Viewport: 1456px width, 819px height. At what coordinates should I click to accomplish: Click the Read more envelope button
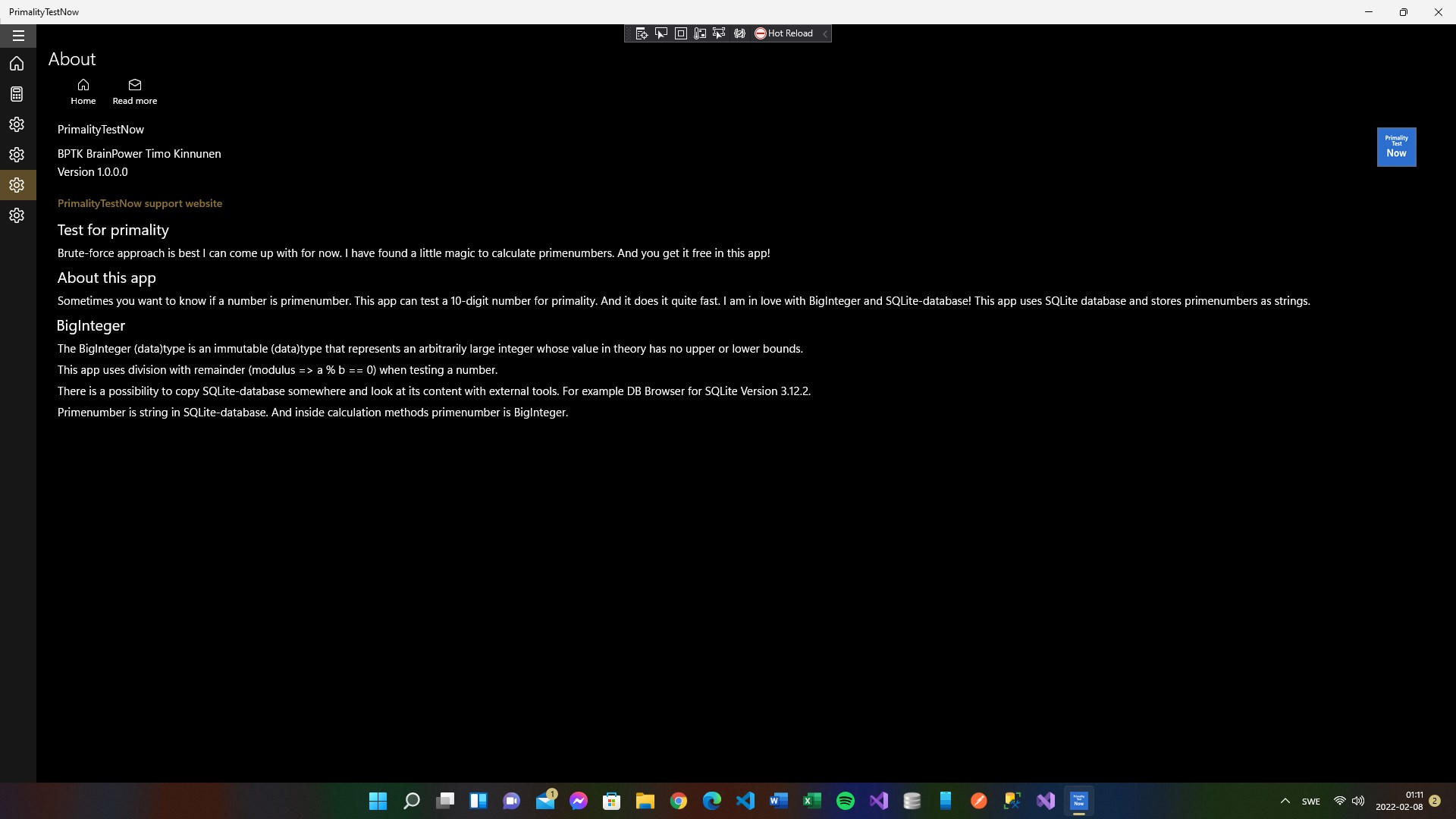coord(135,91)
